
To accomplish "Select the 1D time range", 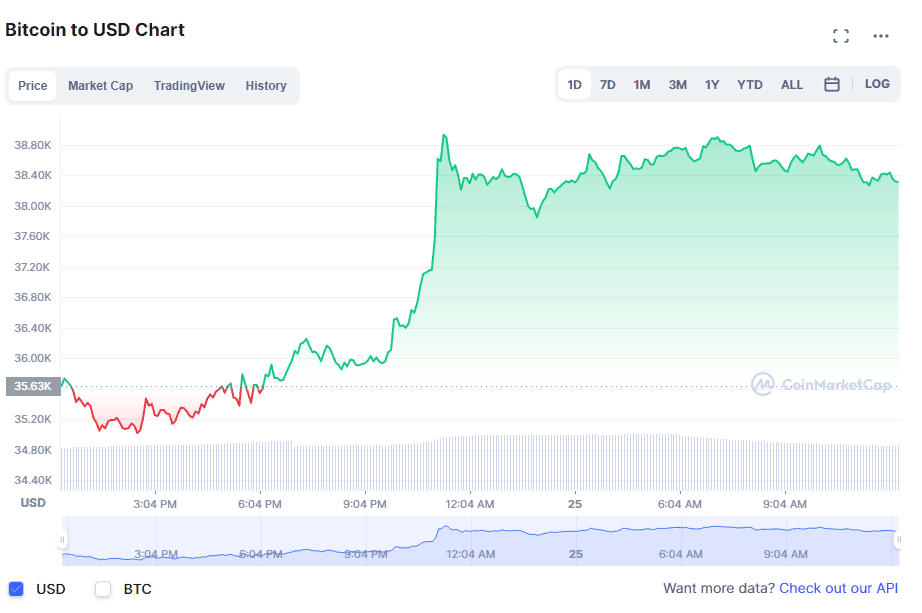I will (x=575, y=85).
